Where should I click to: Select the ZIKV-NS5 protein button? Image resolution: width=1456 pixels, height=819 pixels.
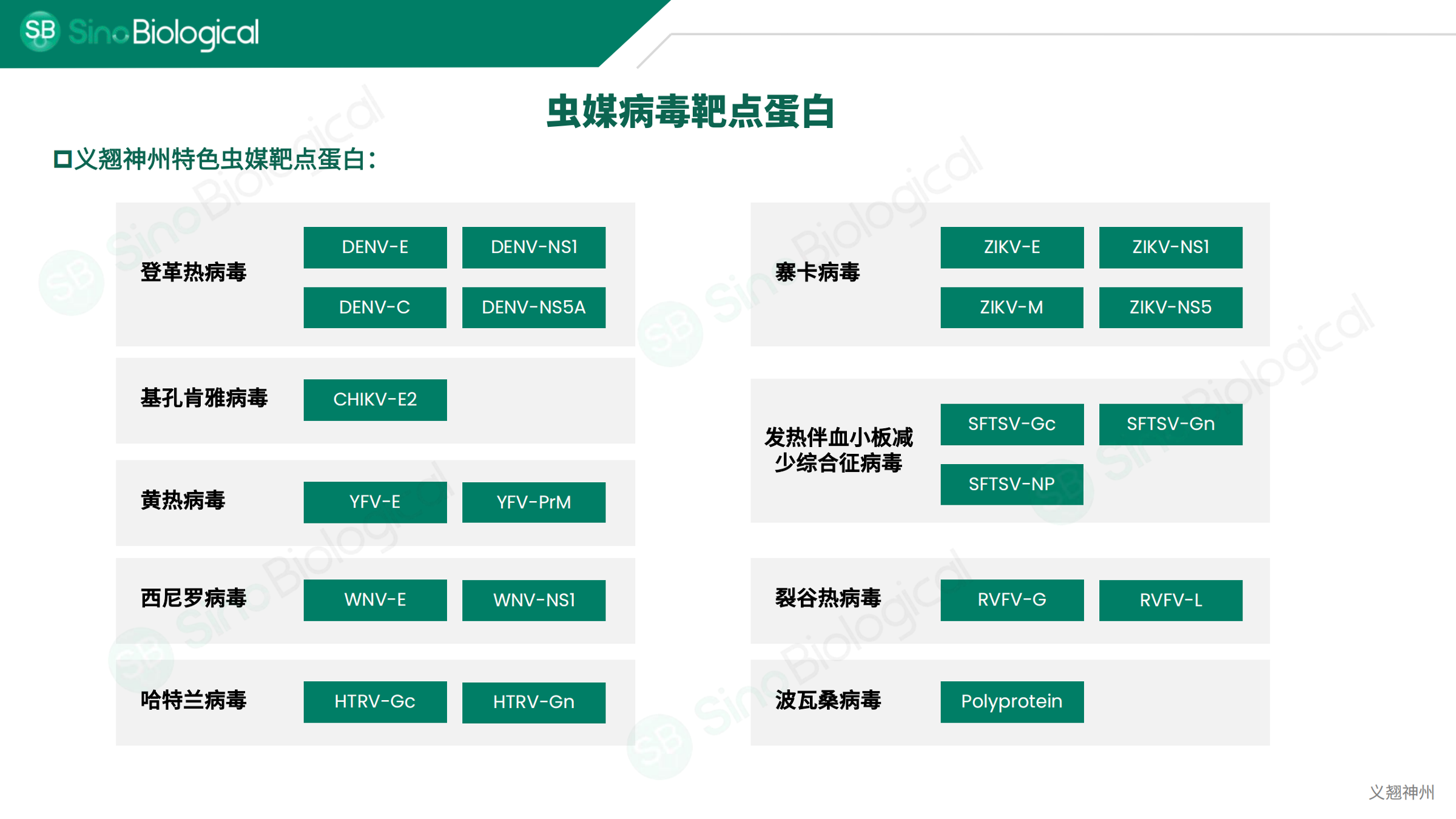pos(1170,308)
